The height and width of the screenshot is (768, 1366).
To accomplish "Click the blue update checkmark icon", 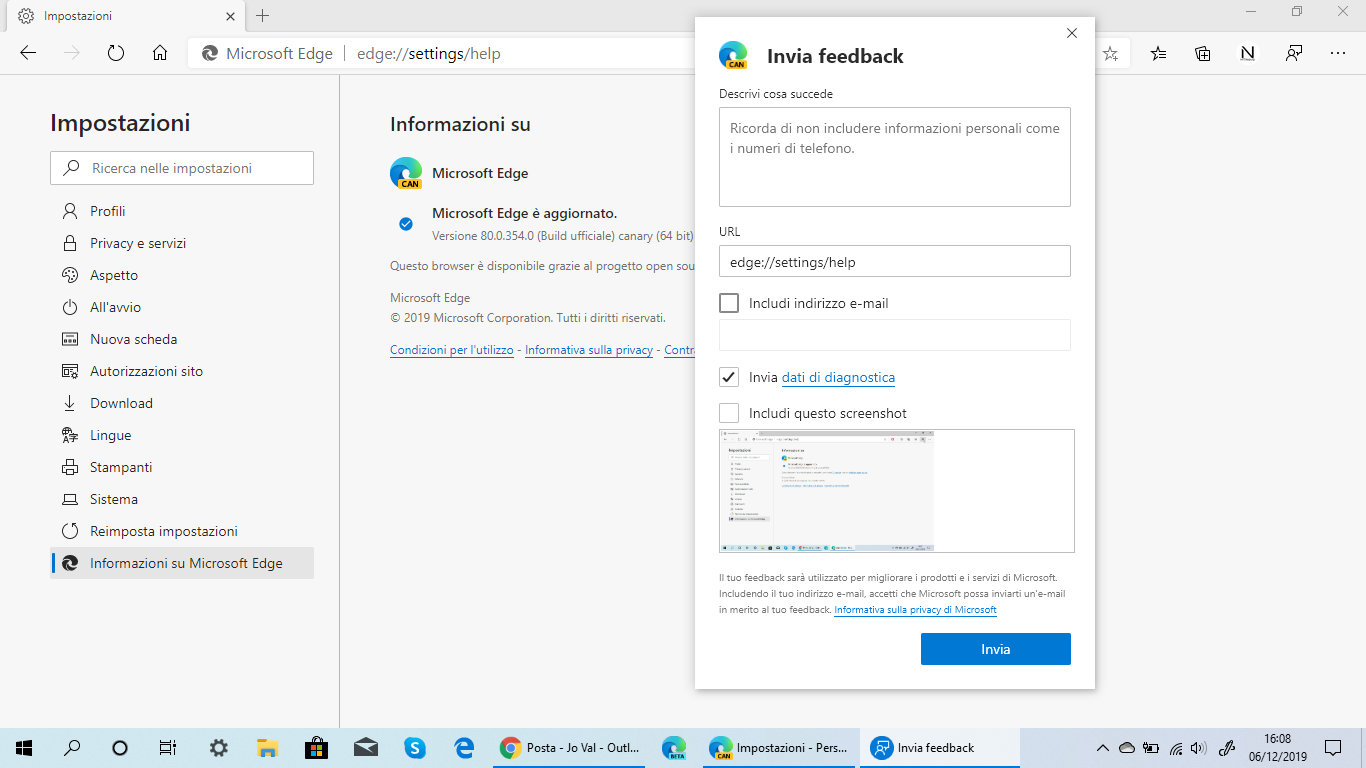I will (406, 224).
